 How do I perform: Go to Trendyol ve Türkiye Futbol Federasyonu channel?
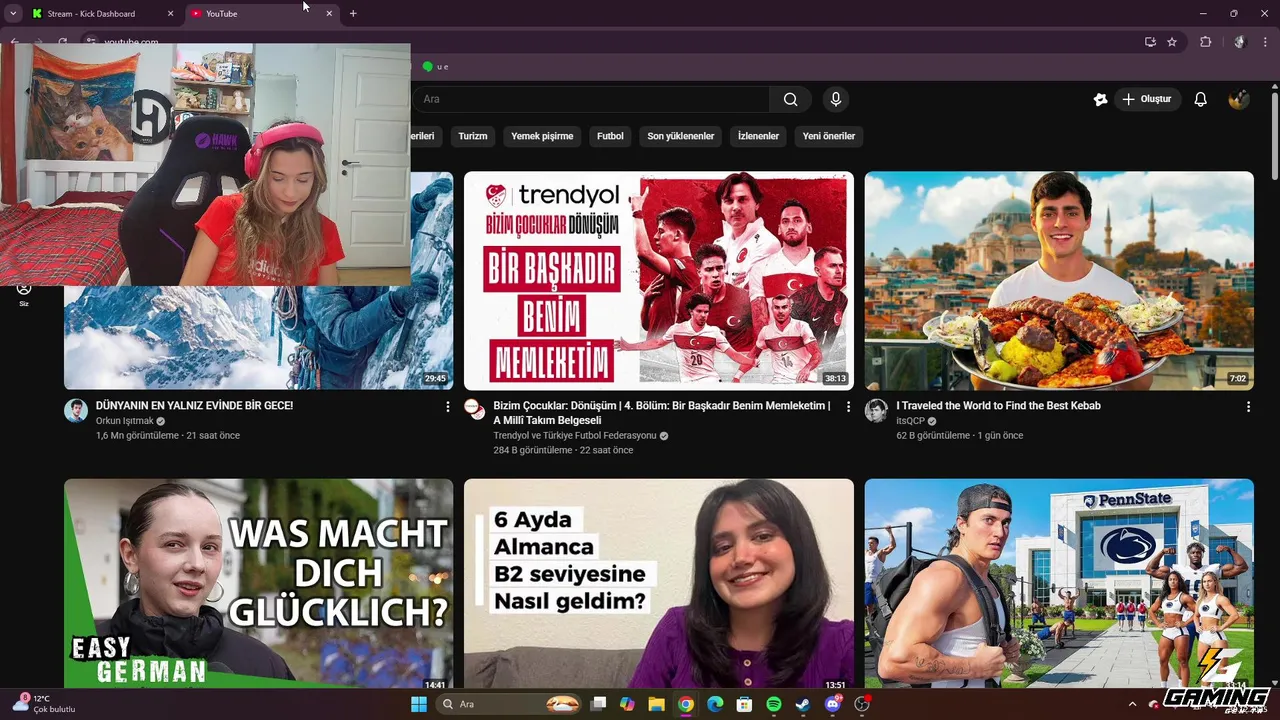click(x=575, y=436)
